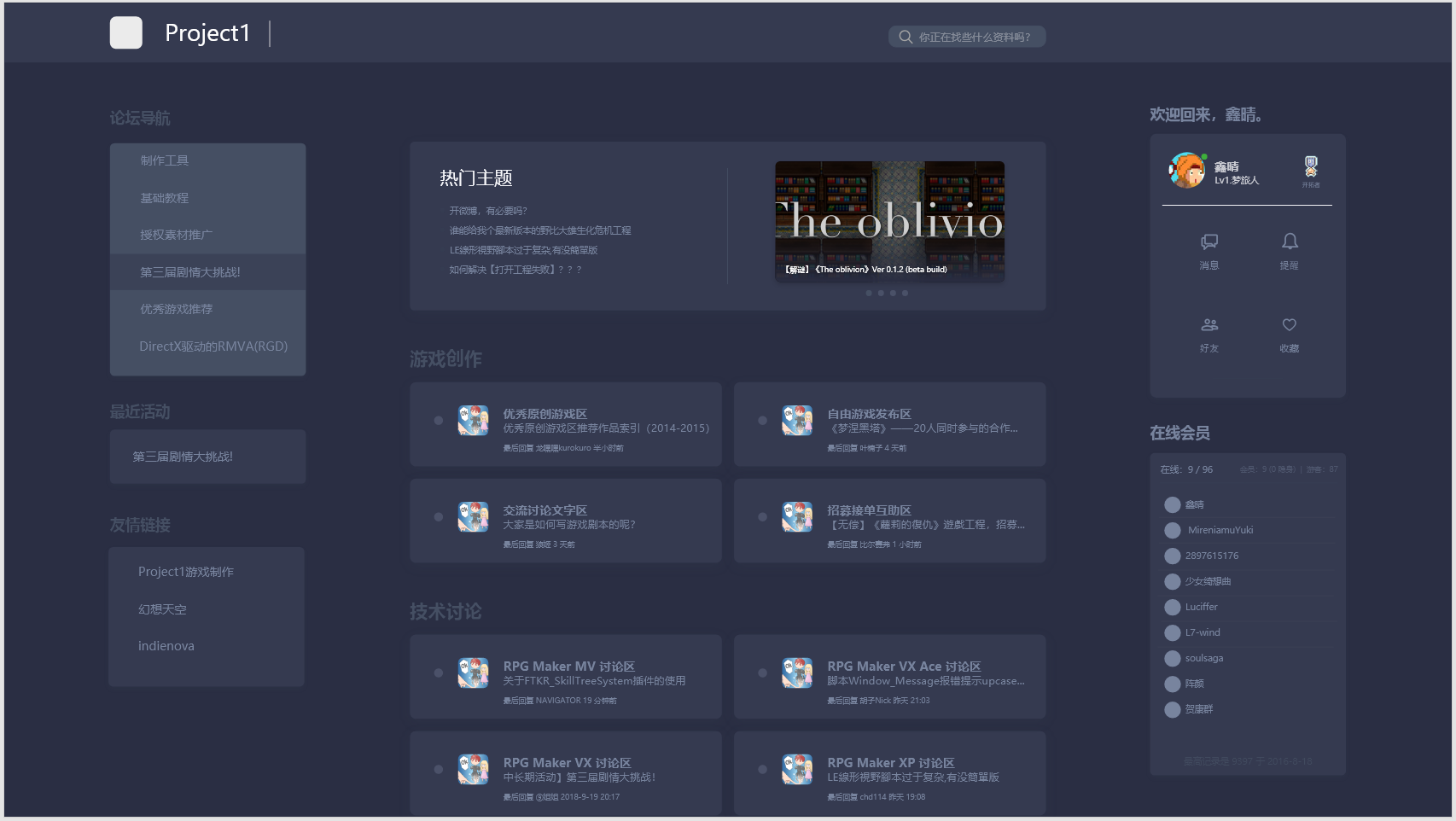Viewport: 1456px width, 821px height.
Task: Open the 收藏 favorites heart icon
Action: (x=1290, y=325)
